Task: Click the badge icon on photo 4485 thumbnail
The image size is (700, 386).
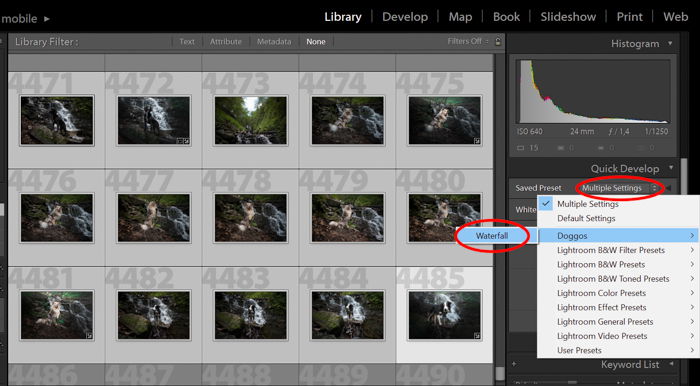Action: click(478, 335)
